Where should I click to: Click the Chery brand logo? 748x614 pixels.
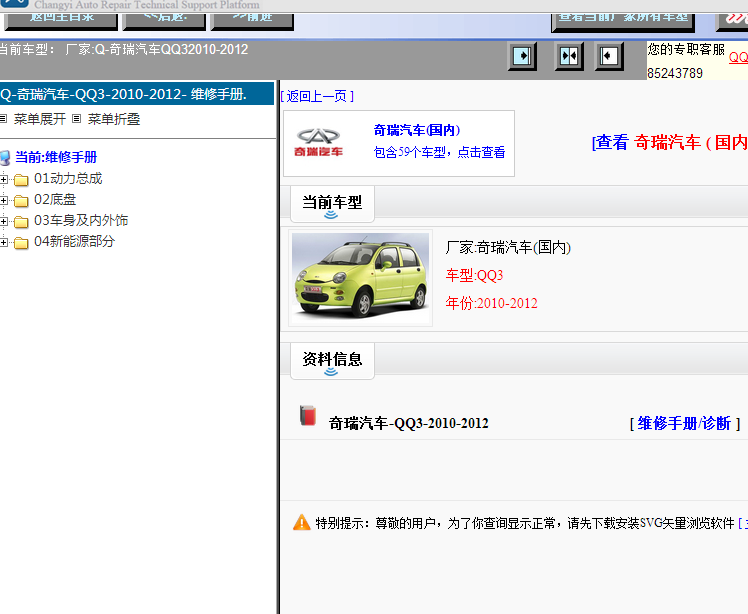tap(318, 143)
